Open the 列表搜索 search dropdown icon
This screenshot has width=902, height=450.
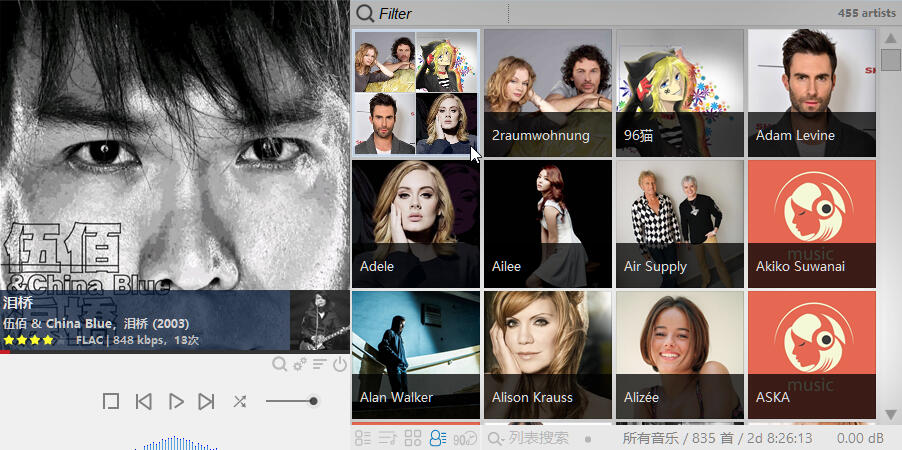496,439
